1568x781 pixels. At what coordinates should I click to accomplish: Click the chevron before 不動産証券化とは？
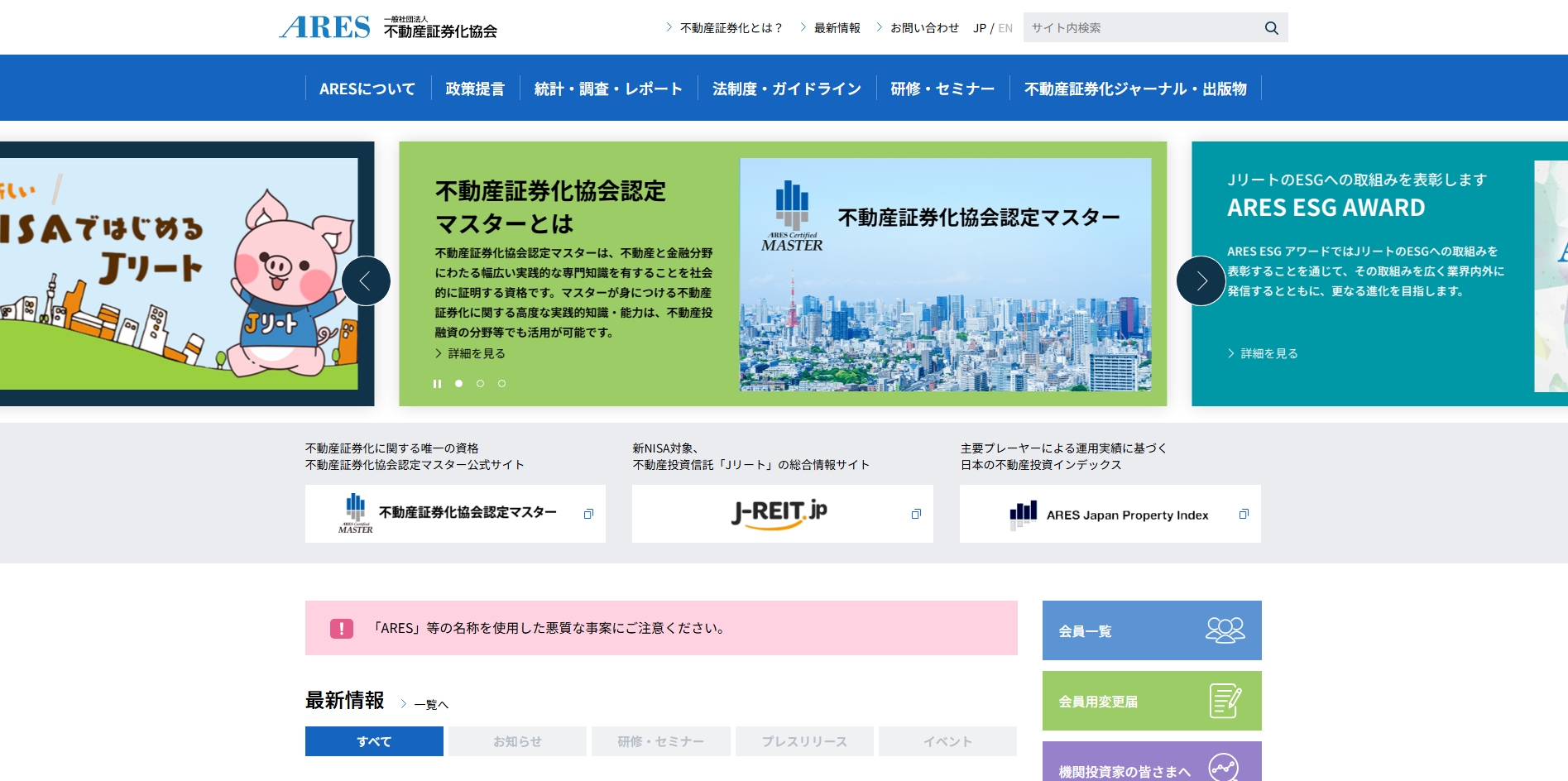[x=669, y=27]
